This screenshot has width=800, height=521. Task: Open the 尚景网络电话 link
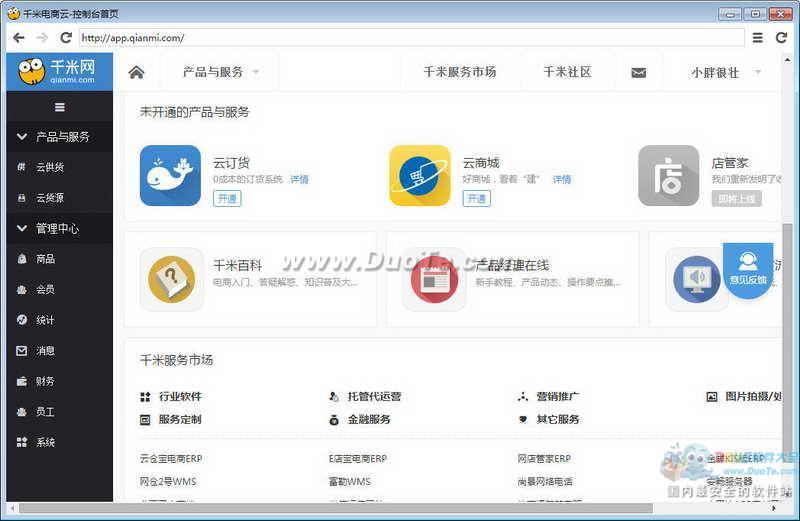545,481
